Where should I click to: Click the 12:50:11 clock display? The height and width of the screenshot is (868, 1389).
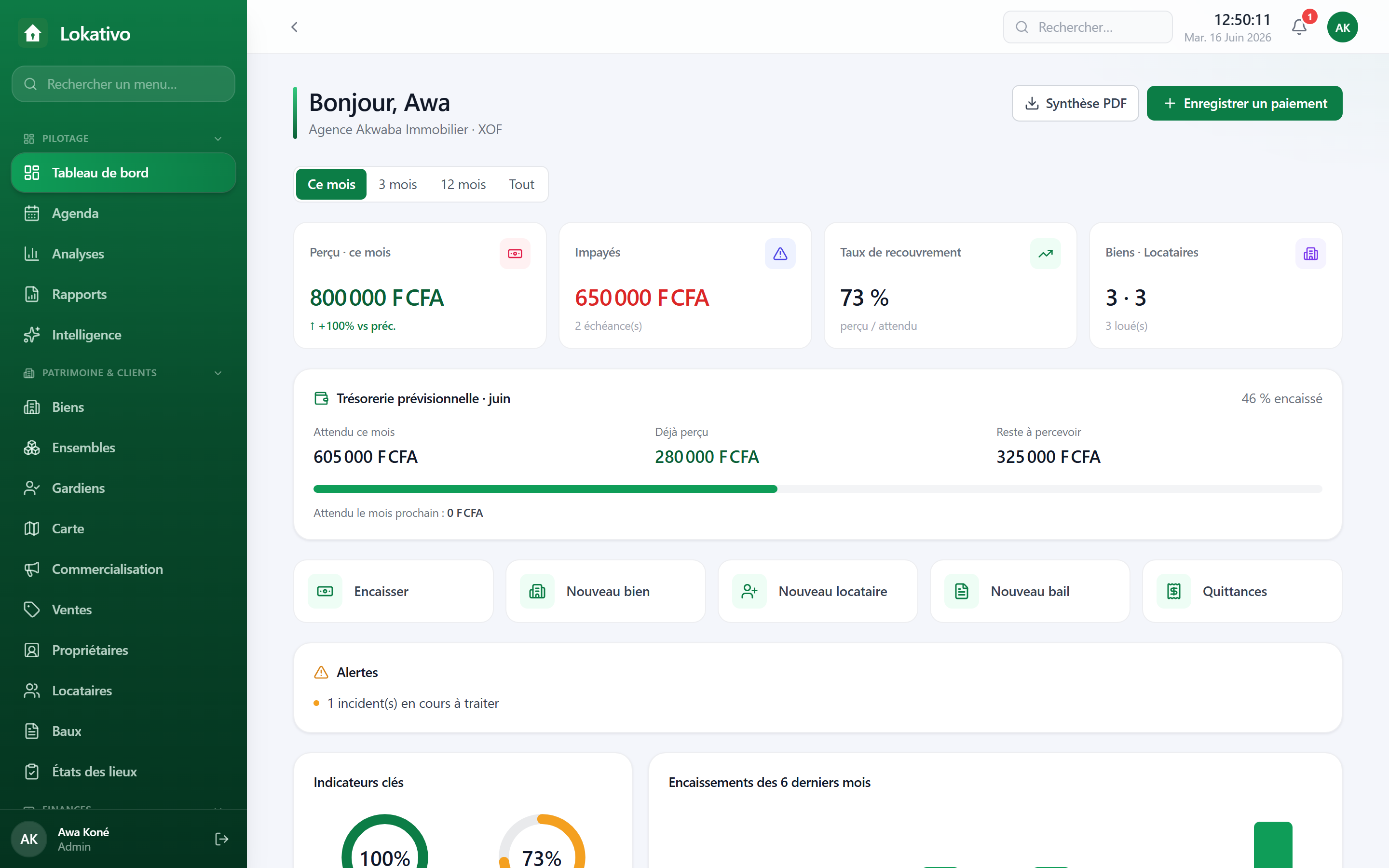point(1242,20)
